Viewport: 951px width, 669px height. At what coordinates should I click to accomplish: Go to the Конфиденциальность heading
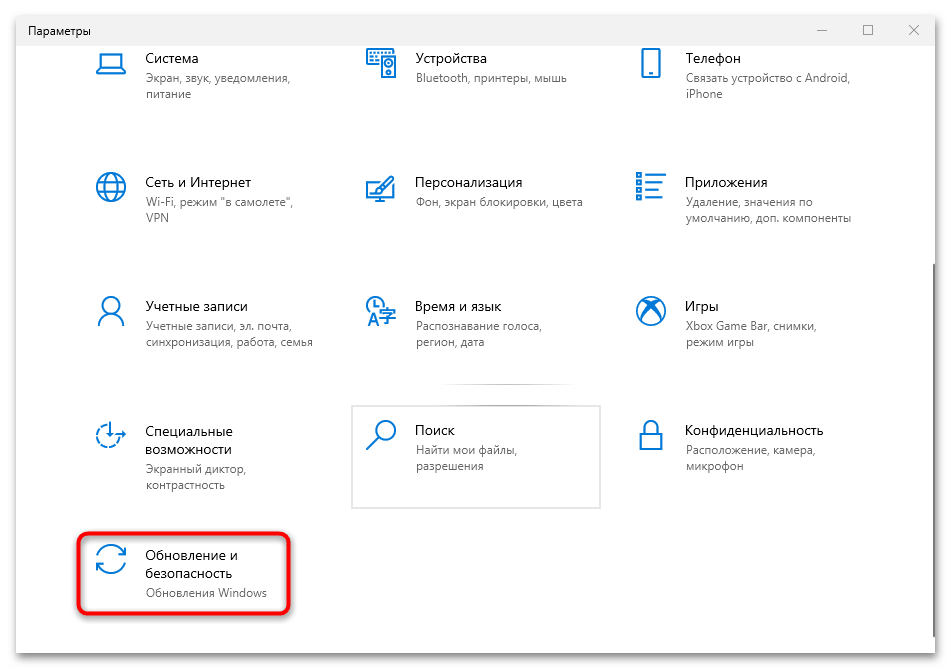point(754,431)
